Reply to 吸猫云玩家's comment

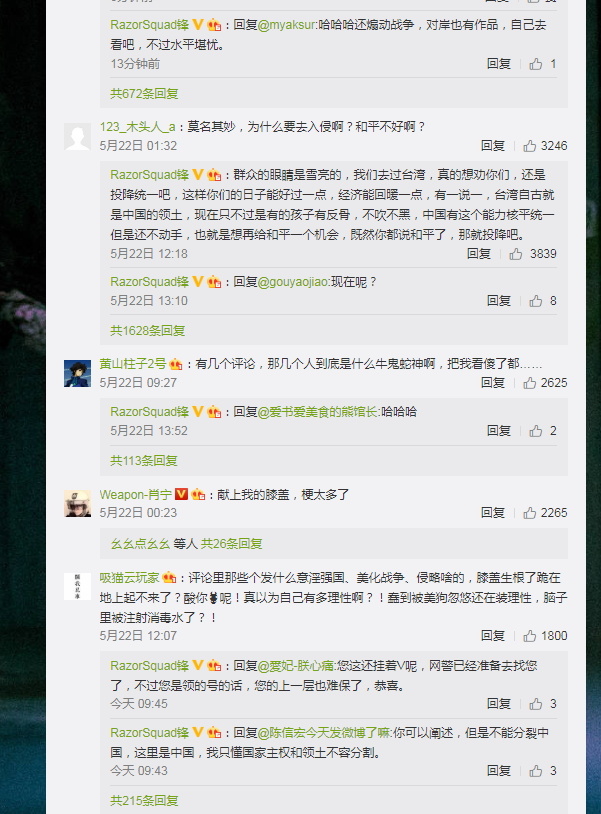(493, 636)
